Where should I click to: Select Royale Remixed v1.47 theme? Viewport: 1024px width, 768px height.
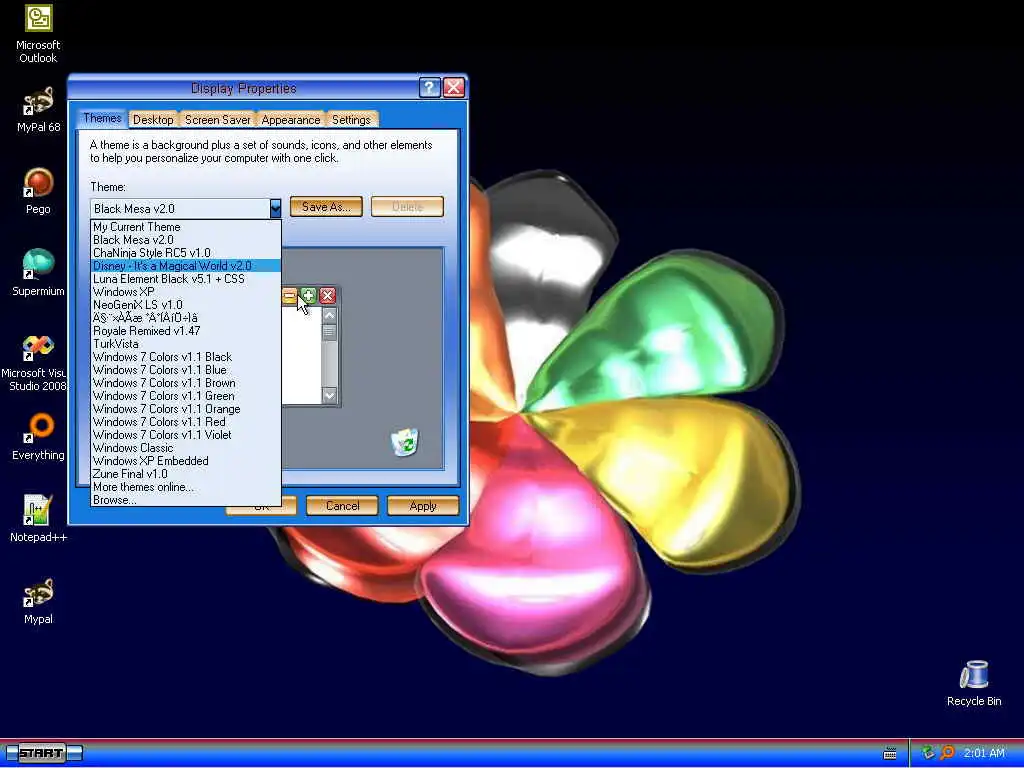(x=185, y=331)
